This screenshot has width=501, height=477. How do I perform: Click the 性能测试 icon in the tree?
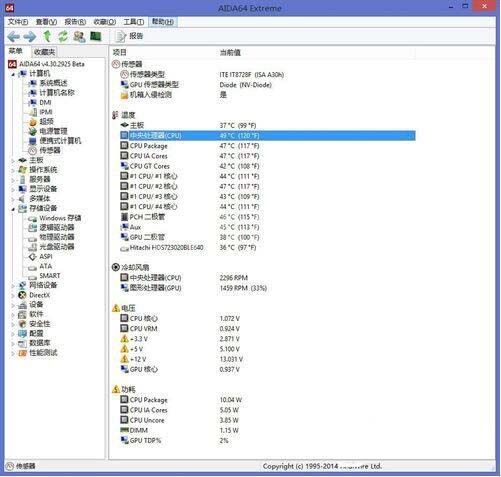click(x=22, y=353)
